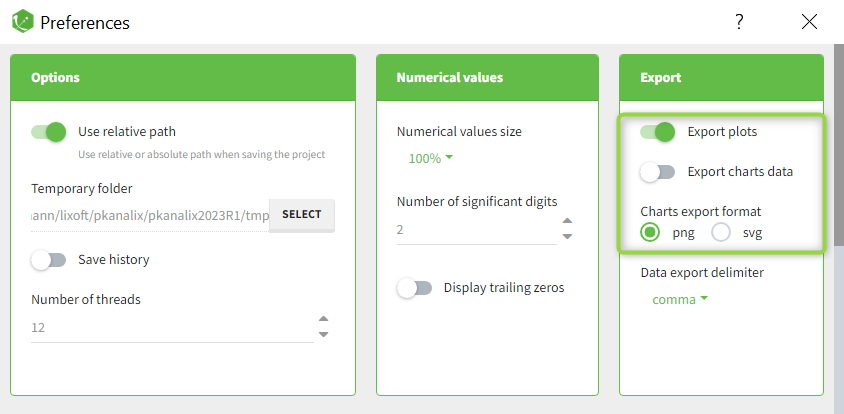Expand the Data export delimiter comma dropdown
The width and height of the screenshot is (844, 414).
(680, 299)
